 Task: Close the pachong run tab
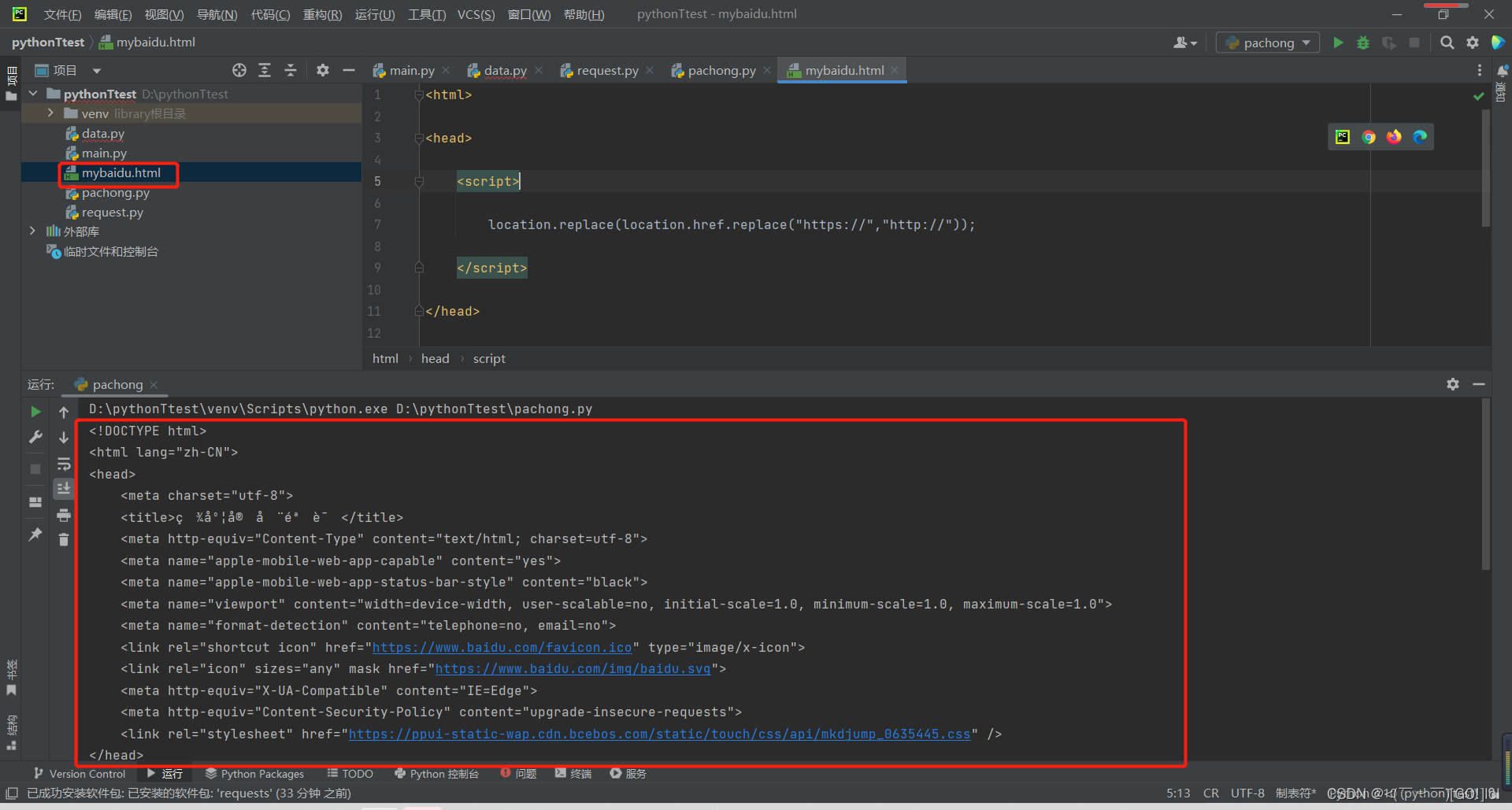(154, 384)
